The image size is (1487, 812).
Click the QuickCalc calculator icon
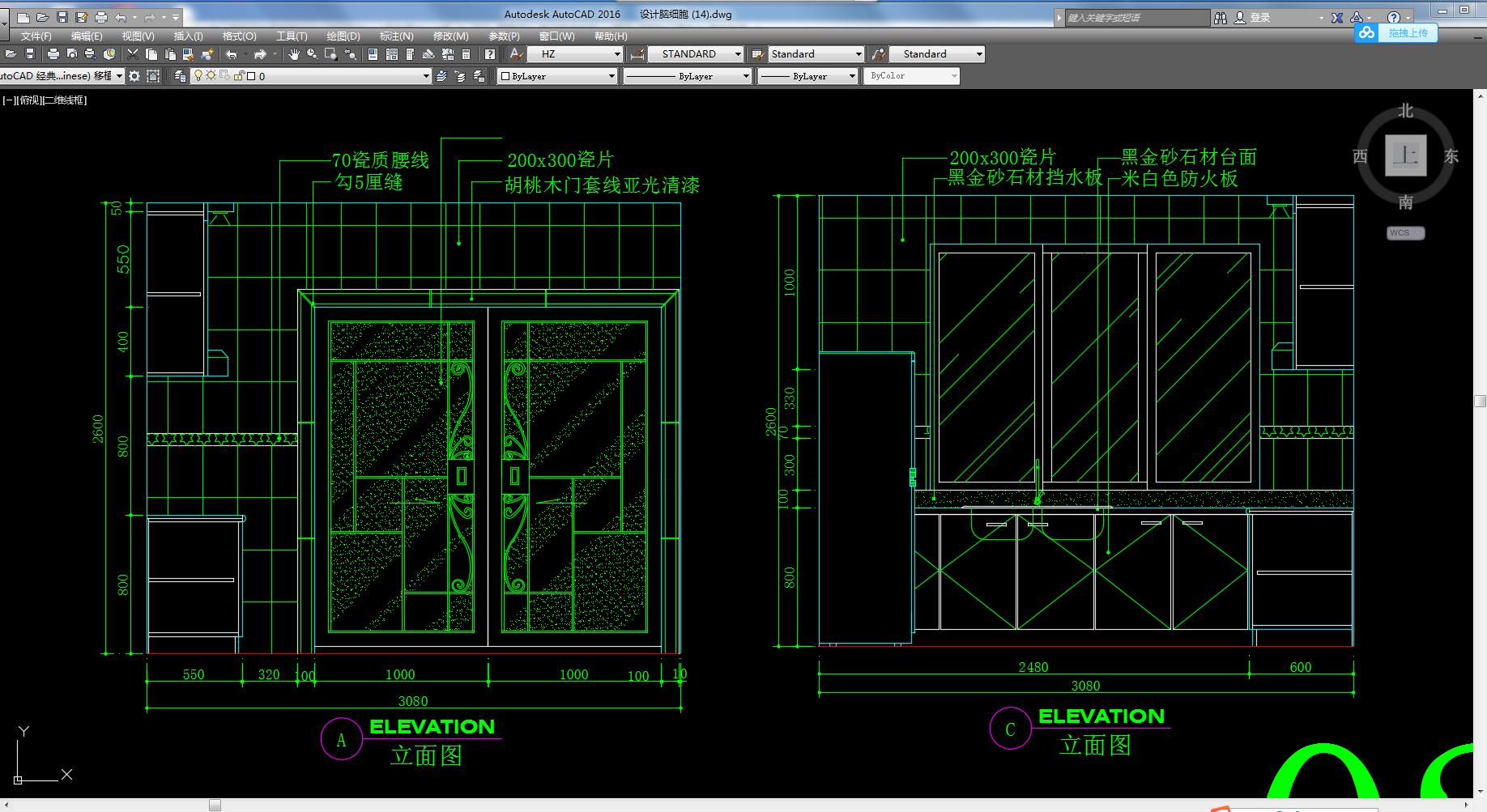(466, 54)
